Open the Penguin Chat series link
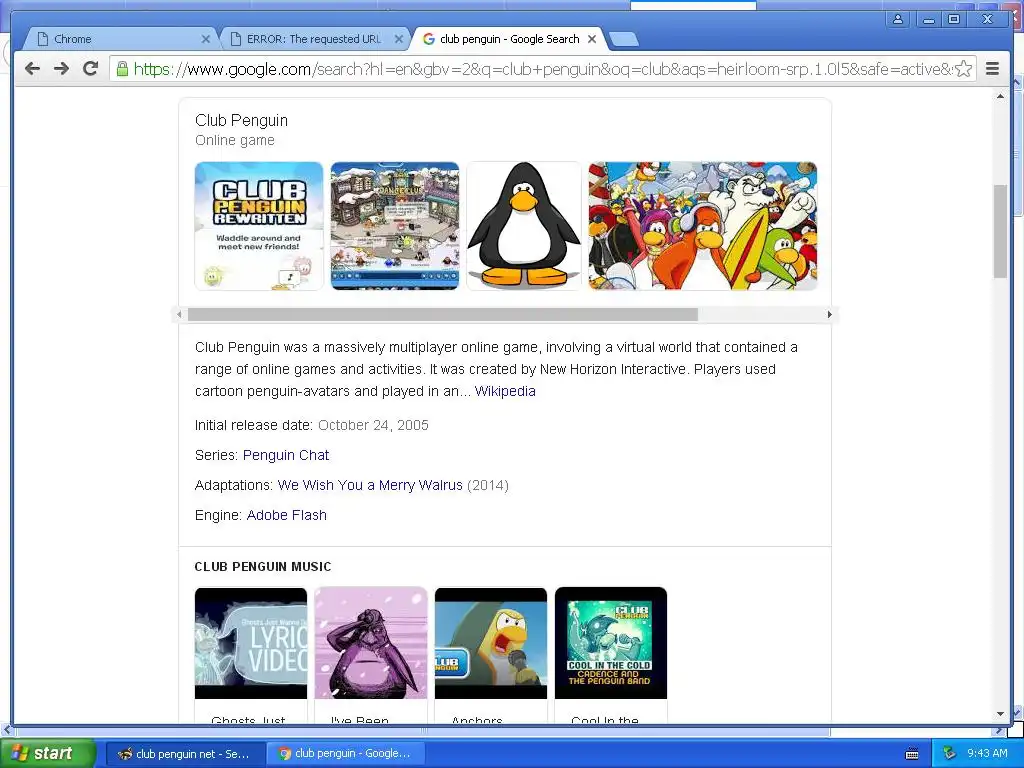Screen dimensions: 1024x768 (286, 455)
